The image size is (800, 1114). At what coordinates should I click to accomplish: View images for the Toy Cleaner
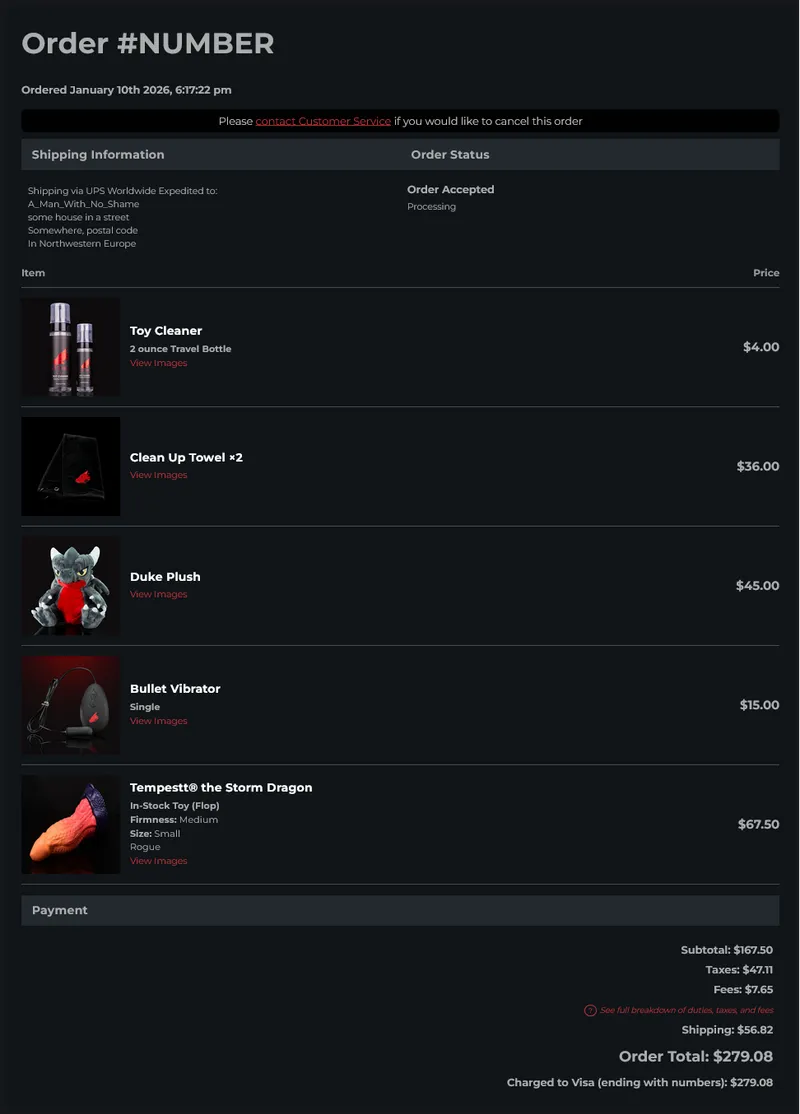158,363
